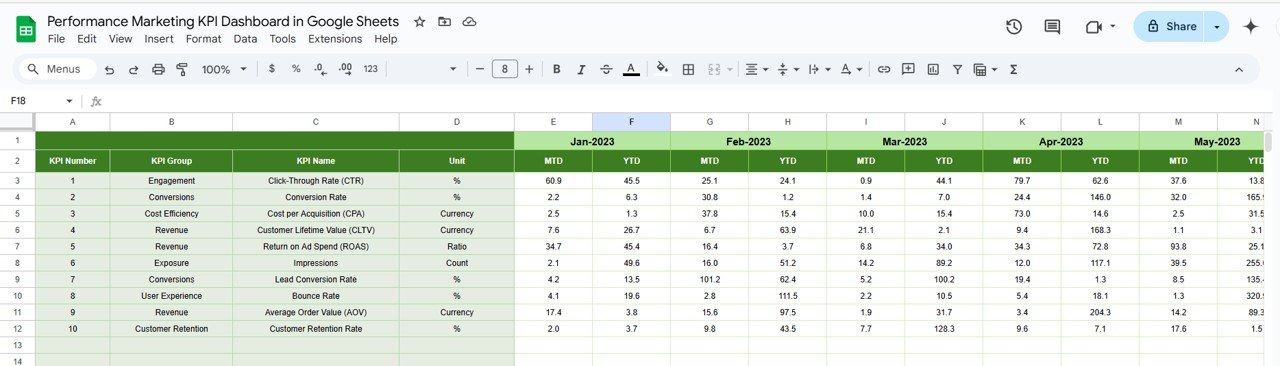1280x366 pixels.
Task: Open more number formats 123
Action: click(371, 69)
